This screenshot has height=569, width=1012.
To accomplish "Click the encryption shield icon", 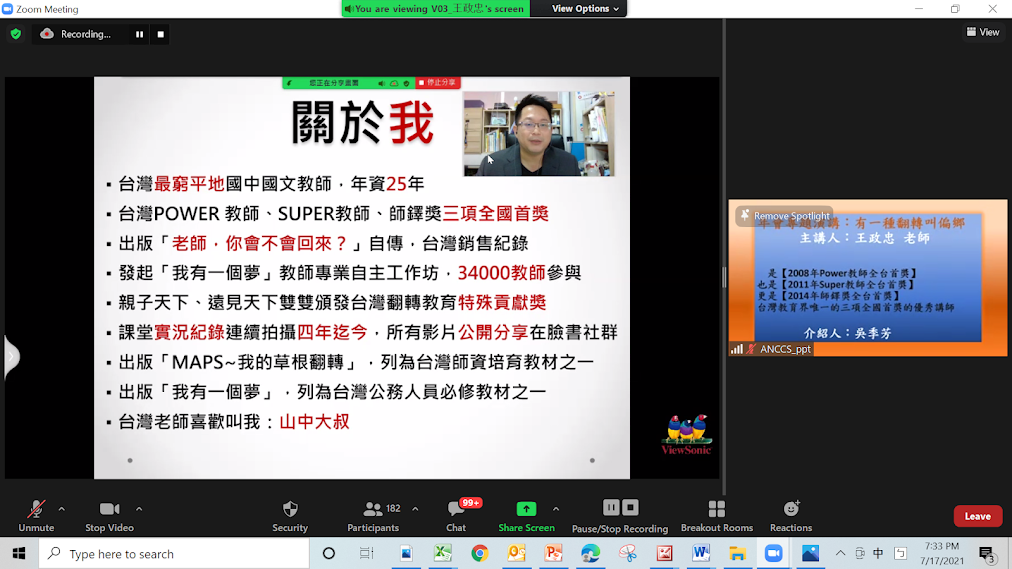I will click(x=15, y=34).
